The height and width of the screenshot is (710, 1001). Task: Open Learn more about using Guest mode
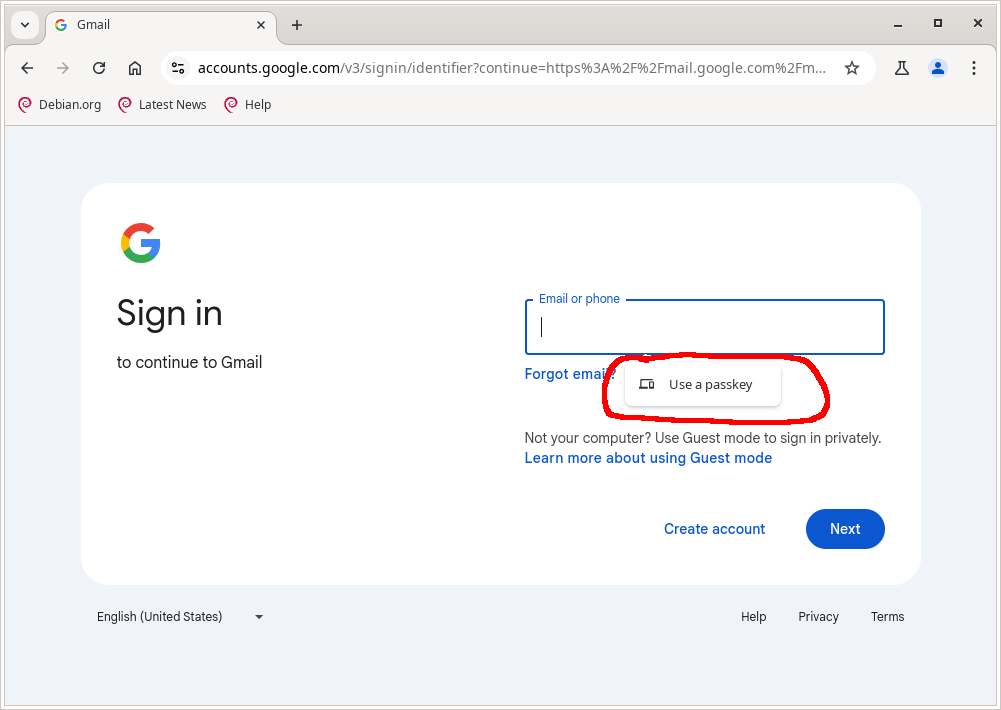[648, 458]
